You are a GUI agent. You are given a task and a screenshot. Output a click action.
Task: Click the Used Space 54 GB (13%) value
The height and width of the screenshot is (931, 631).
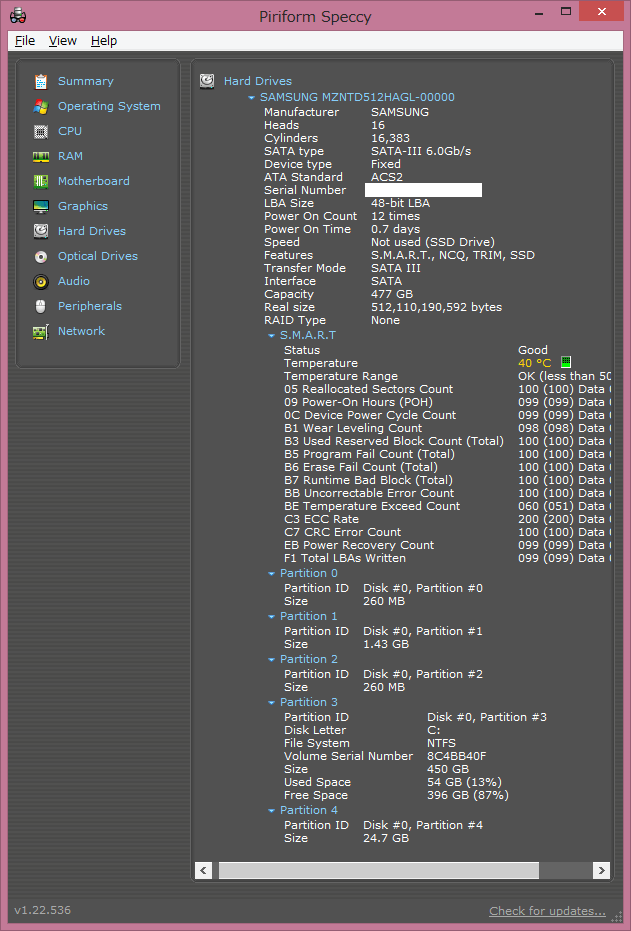464,783
